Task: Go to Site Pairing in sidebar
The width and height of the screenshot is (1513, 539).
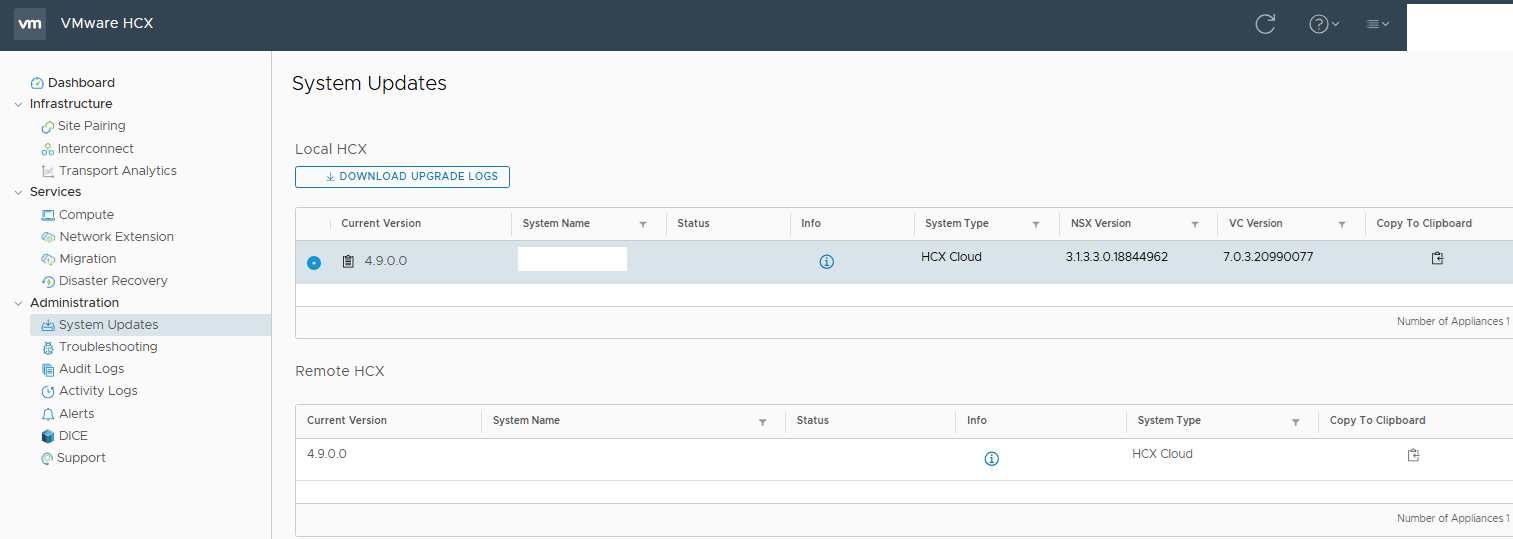Action: [91, 126]
